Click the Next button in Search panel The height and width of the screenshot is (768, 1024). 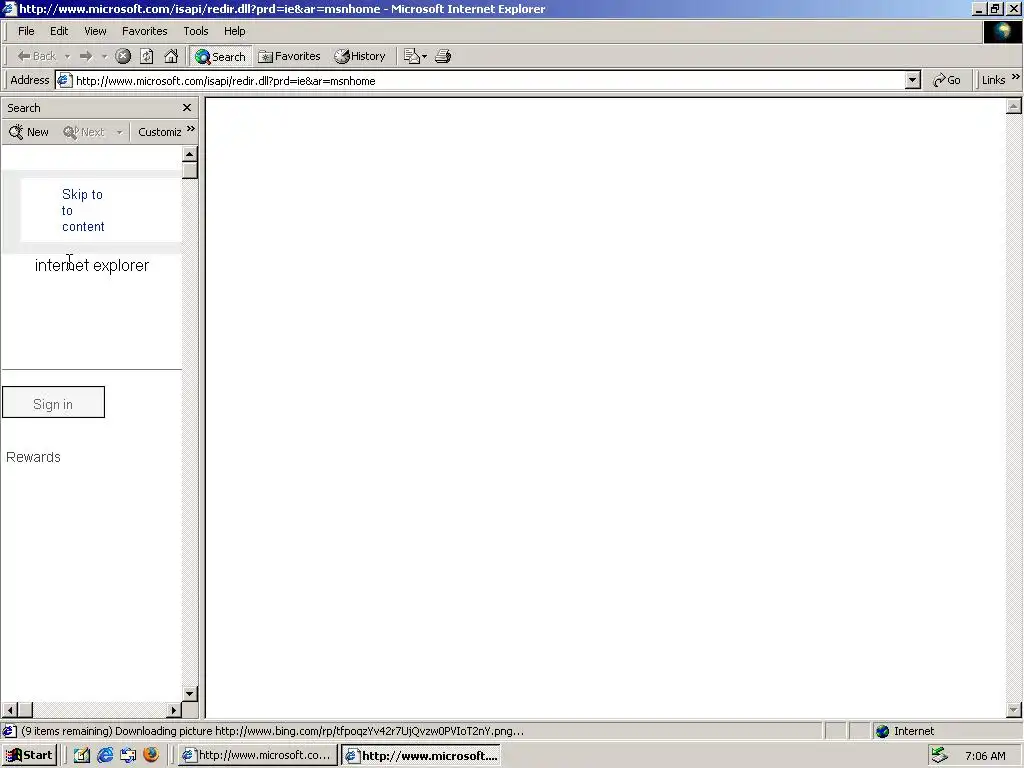pyautogui.click(x=84, y=132)
